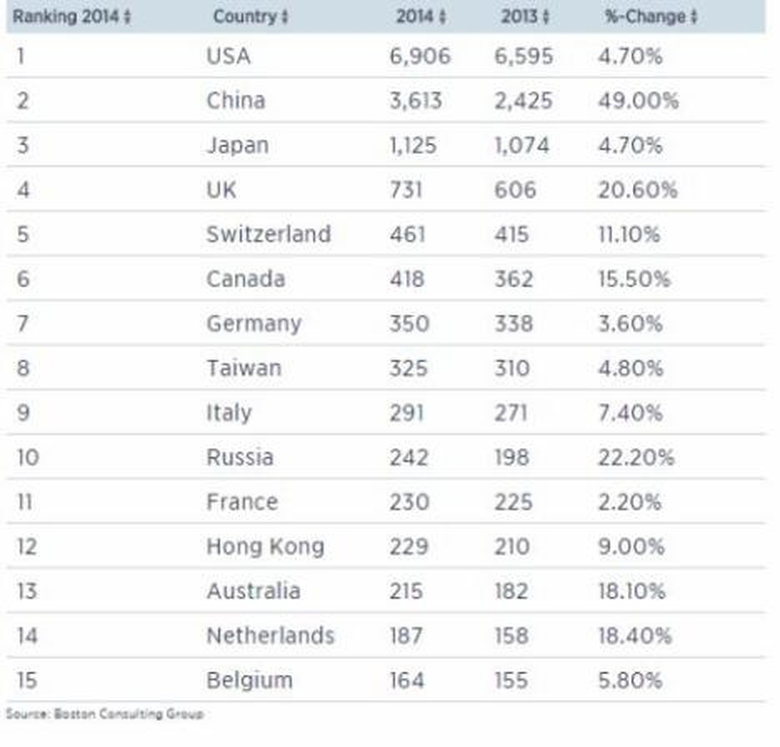Select the China row's 49.00% cell
The image size is (780, 747).
coord(638,100)
